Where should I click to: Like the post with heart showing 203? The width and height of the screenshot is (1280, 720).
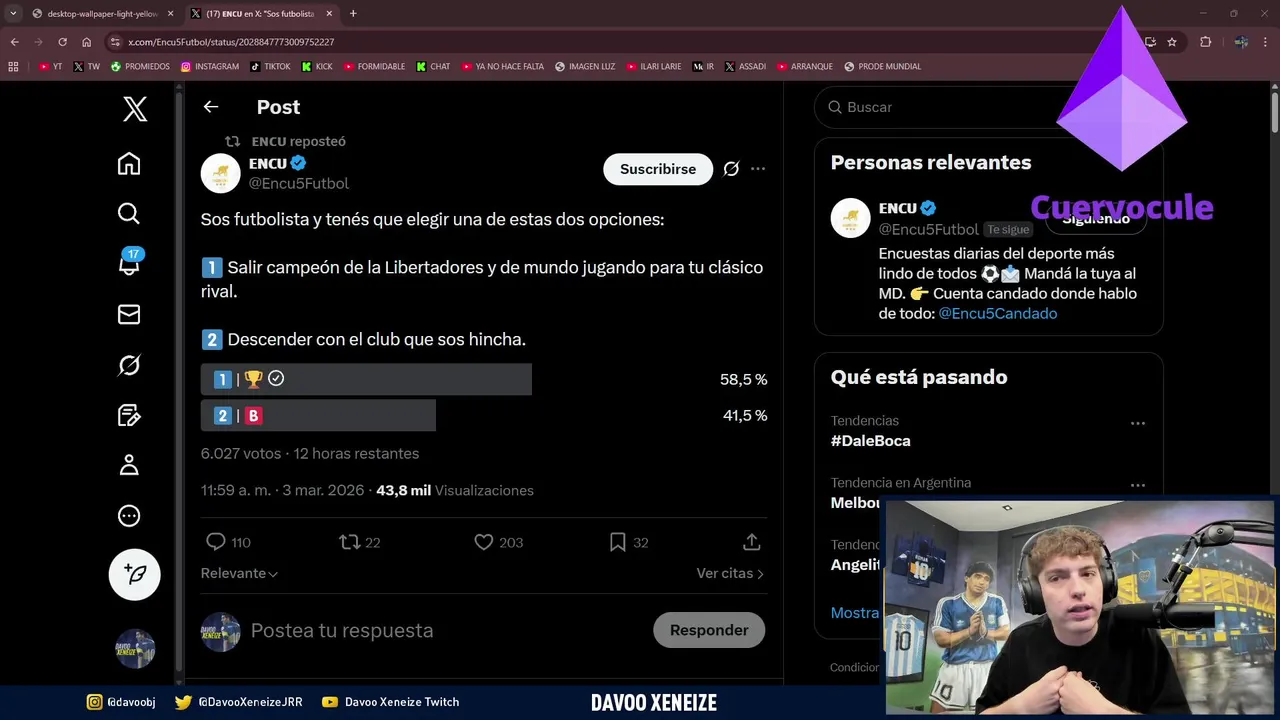tap(498, 542)
